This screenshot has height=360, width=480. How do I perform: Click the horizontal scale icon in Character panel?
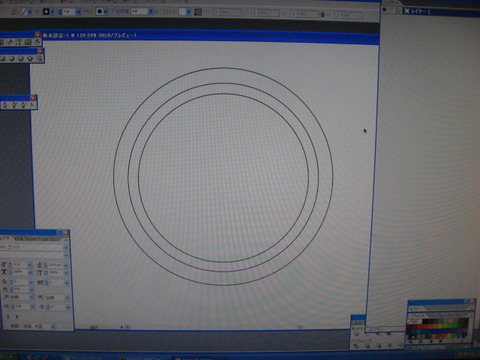click(x=4, y=272)
